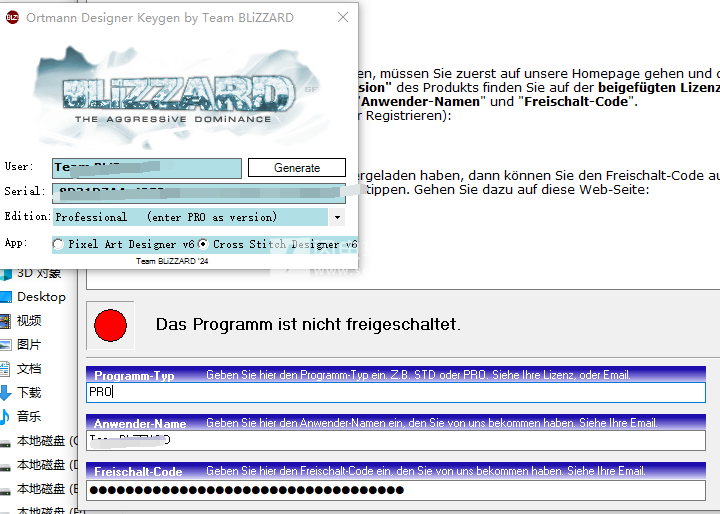Click the Edition combo box text
720x514 pixels.
[166, 217]
